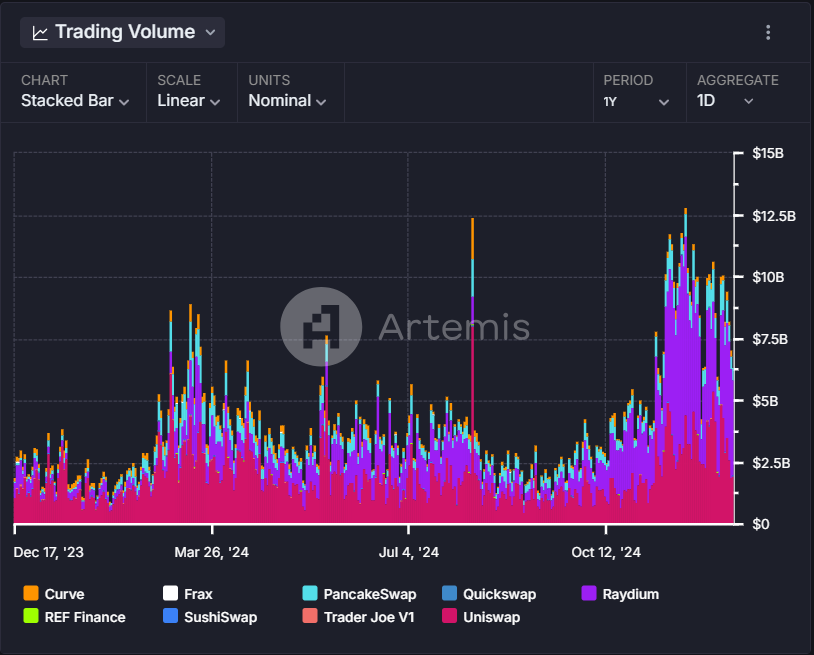
Task: Click the Dec 17, '23 axis date label
Action: pyautogui.click(x=49, y=552)
